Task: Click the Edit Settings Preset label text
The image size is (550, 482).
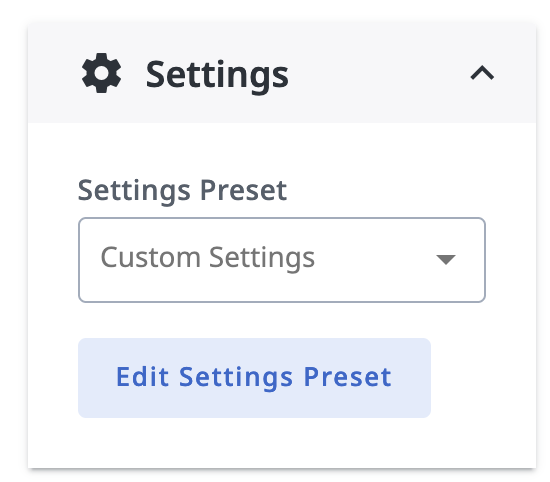Action: (254, 378)
